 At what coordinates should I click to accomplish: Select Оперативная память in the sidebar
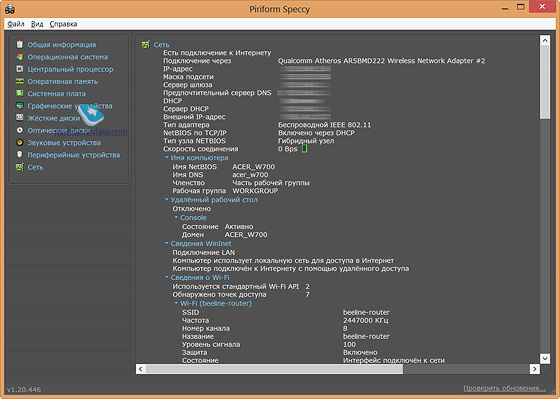pyautogui.click(x=62, y=81)
